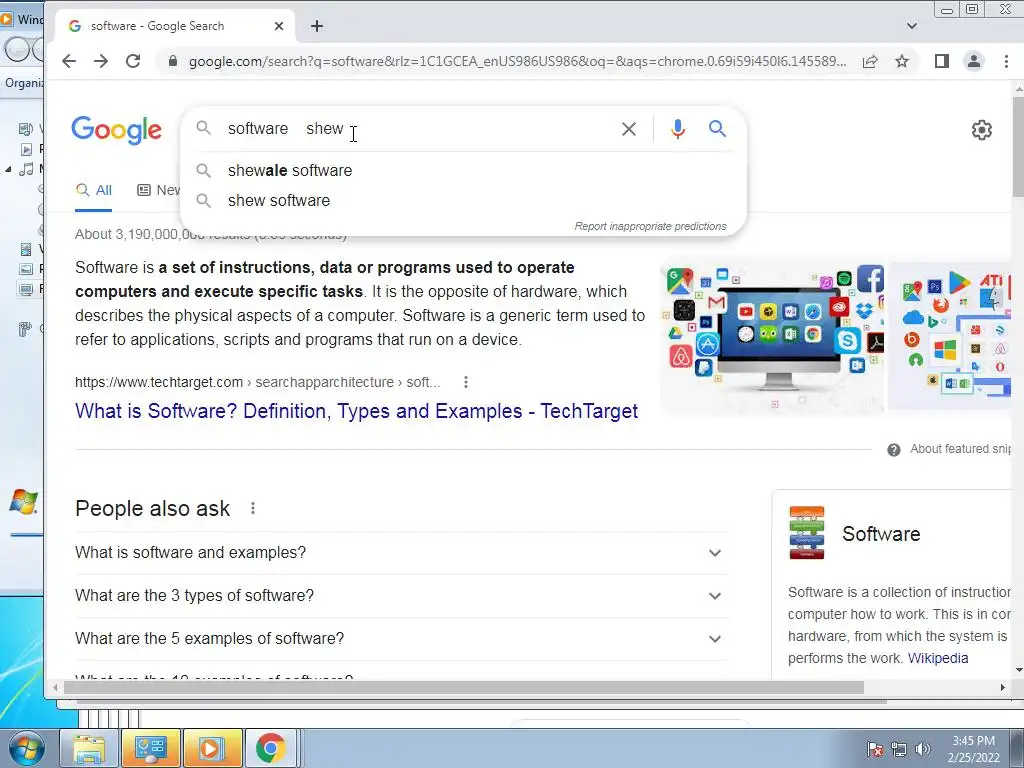Viewport: 1024px width, 768px height.
Task: Open the Windows Start menu
Action: [26, 748]
